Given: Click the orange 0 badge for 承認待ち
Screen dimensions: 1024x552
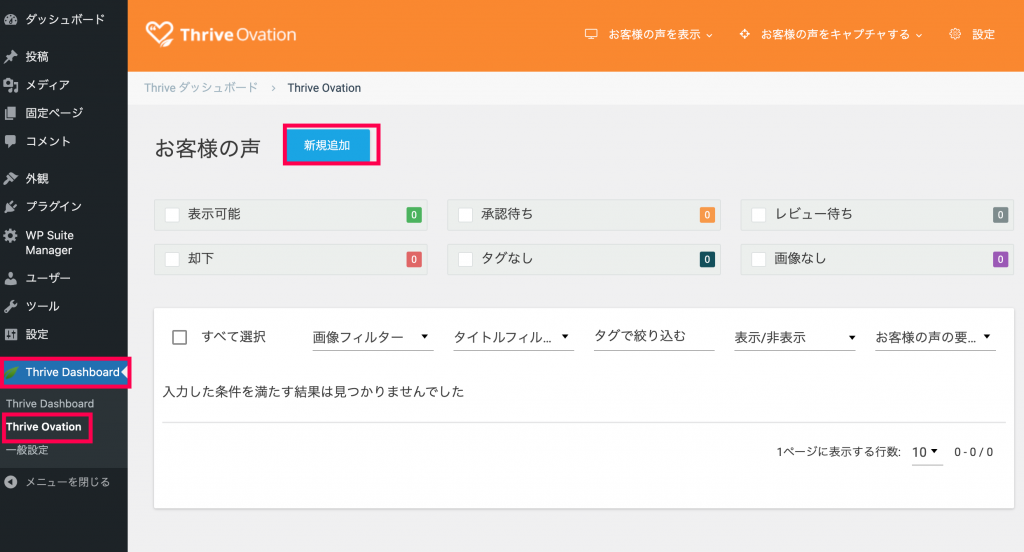Looking at the screenshot, I should click(707, 215).
